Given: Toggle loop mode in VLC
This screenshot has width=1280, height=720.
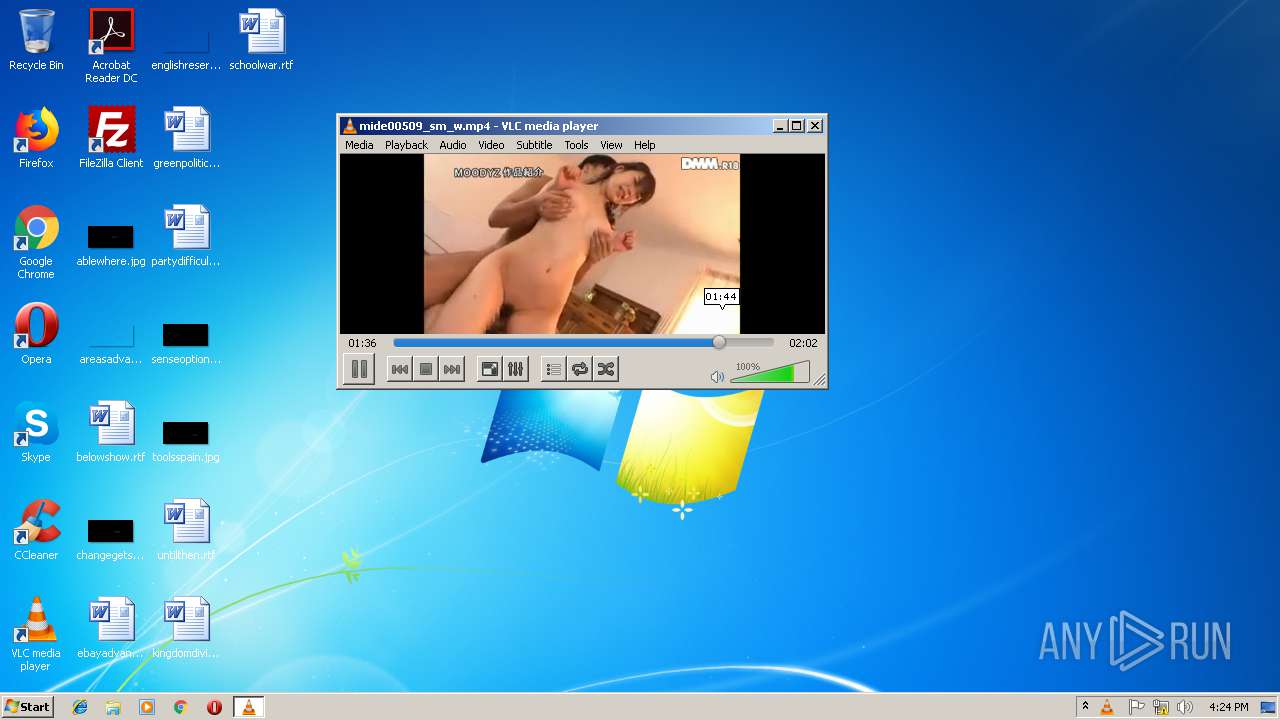Looking at the screenshot, I should pyautogui.click(x=579, y=369).
